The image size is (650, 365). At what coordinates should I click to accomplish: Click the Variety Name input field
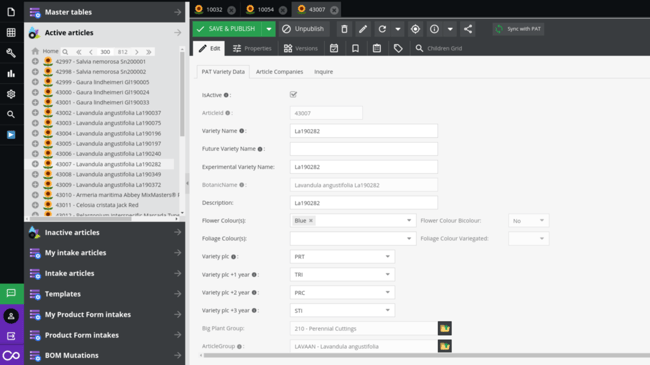coord(364,131)
